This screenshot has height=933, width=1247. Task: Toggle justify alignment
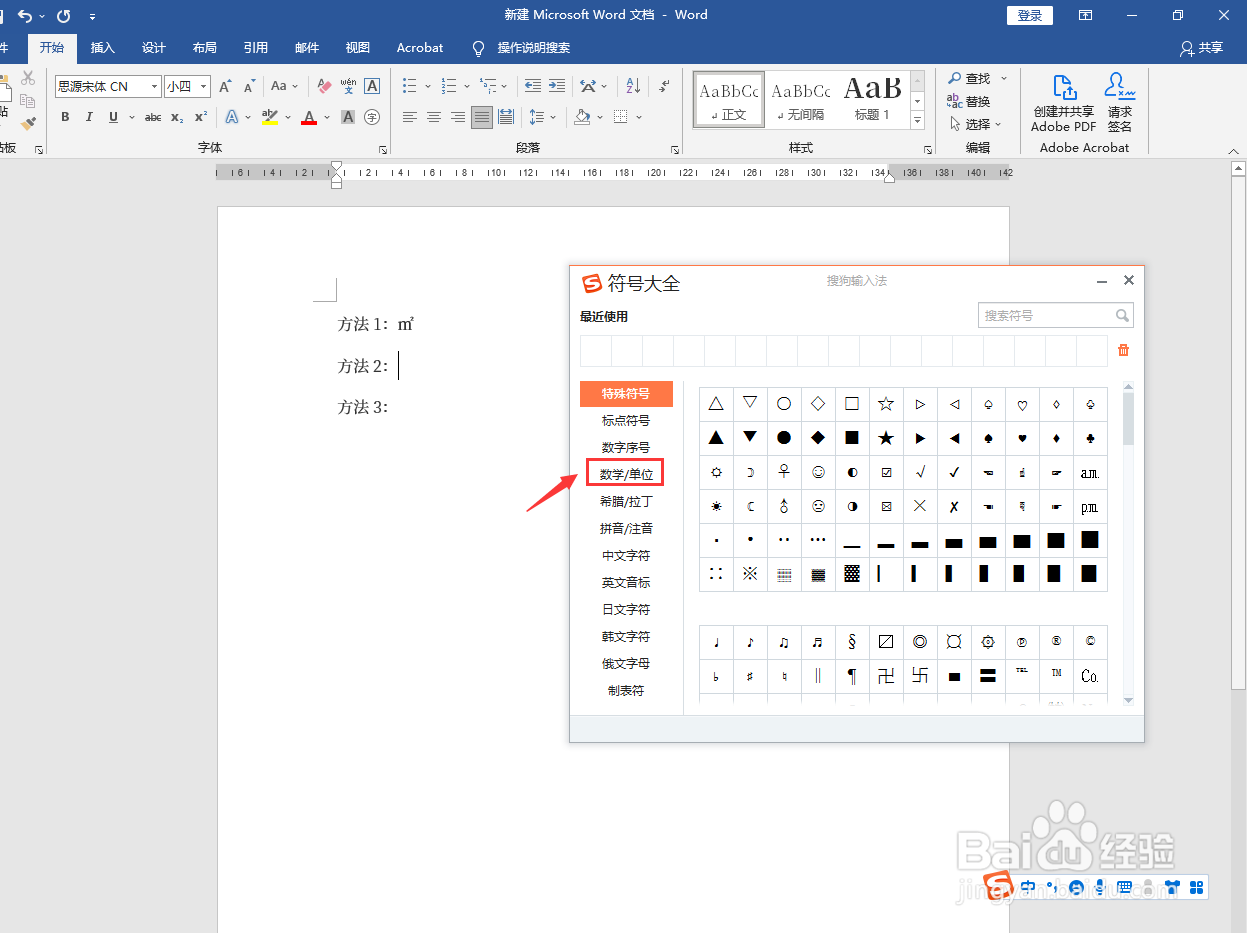(482, 117)
